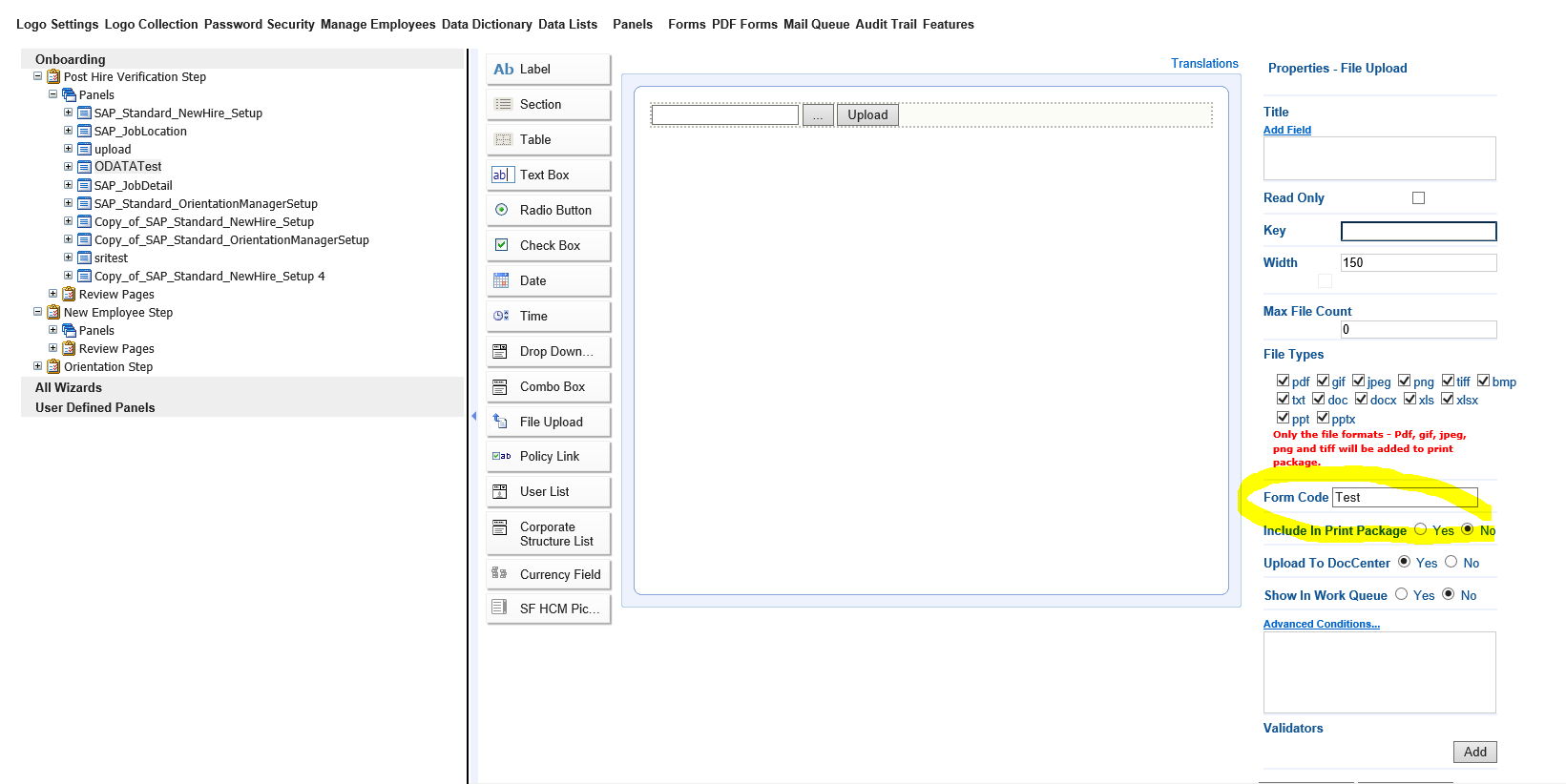
Task: Uncheck the xlsx file type
Action: click(1447, 399)
